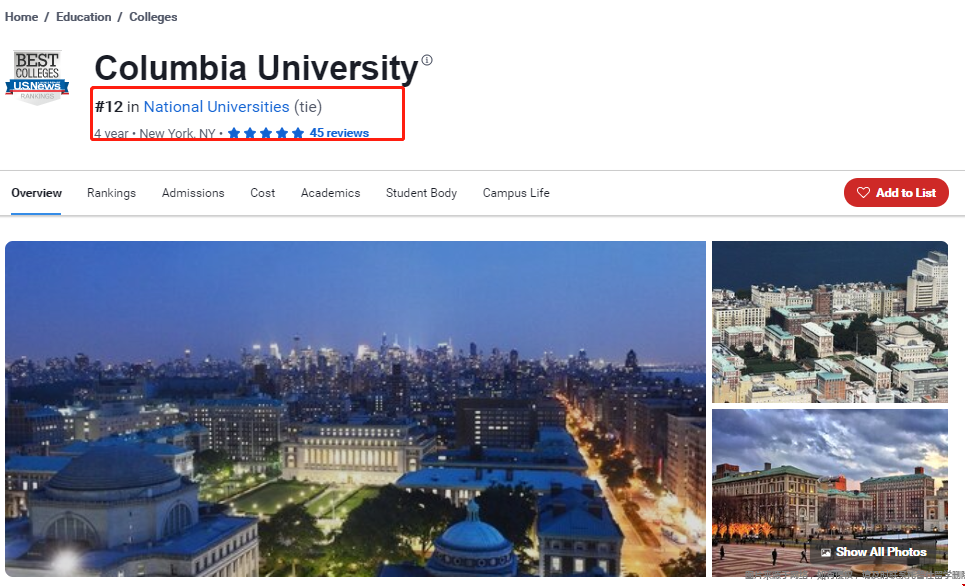
Task: Open the red brick campus plaza photo
Action: click(x=830, y=492)
